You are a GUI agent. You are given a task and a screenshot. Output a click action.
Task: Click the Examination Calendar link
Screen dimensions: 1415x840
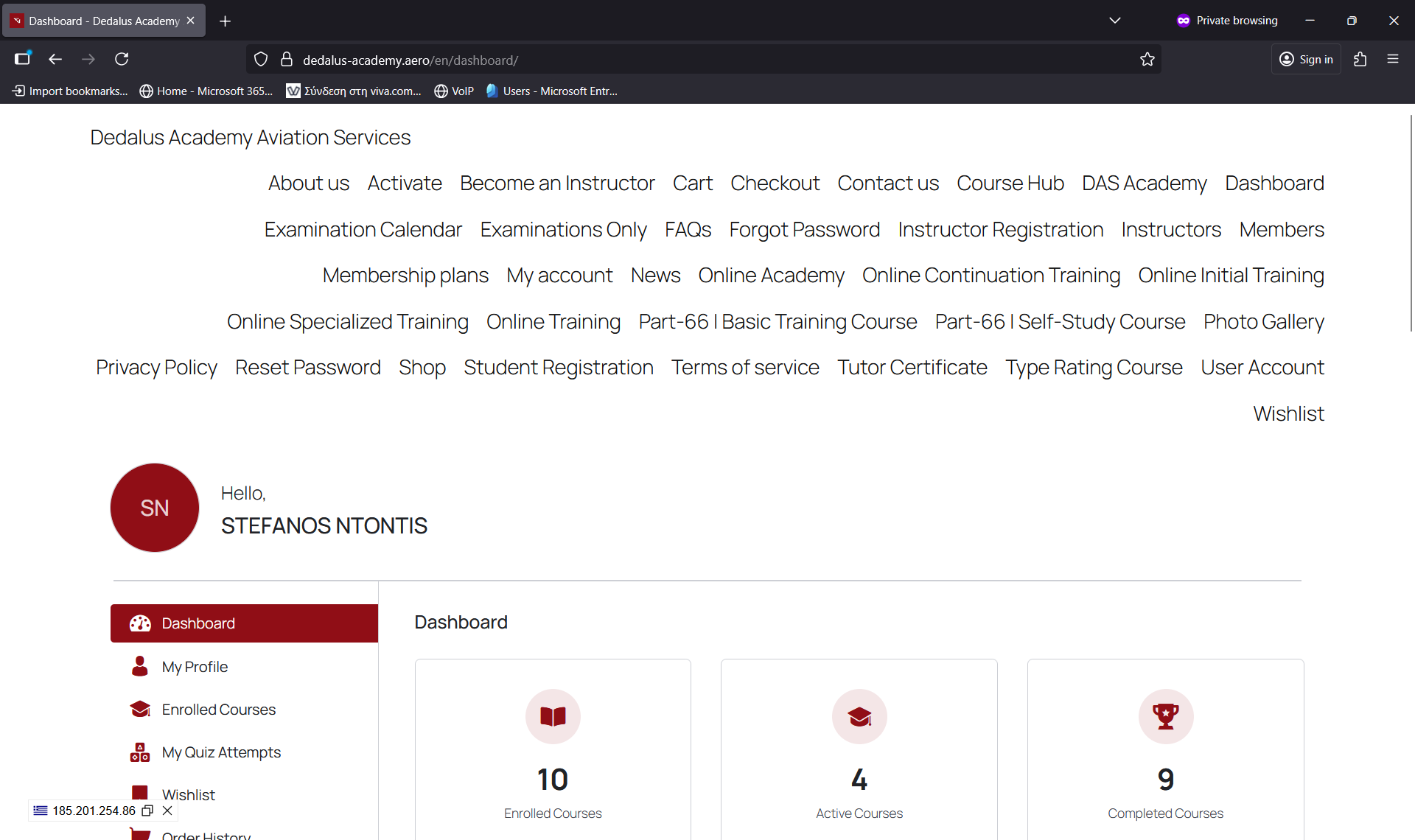click(363, 230)
